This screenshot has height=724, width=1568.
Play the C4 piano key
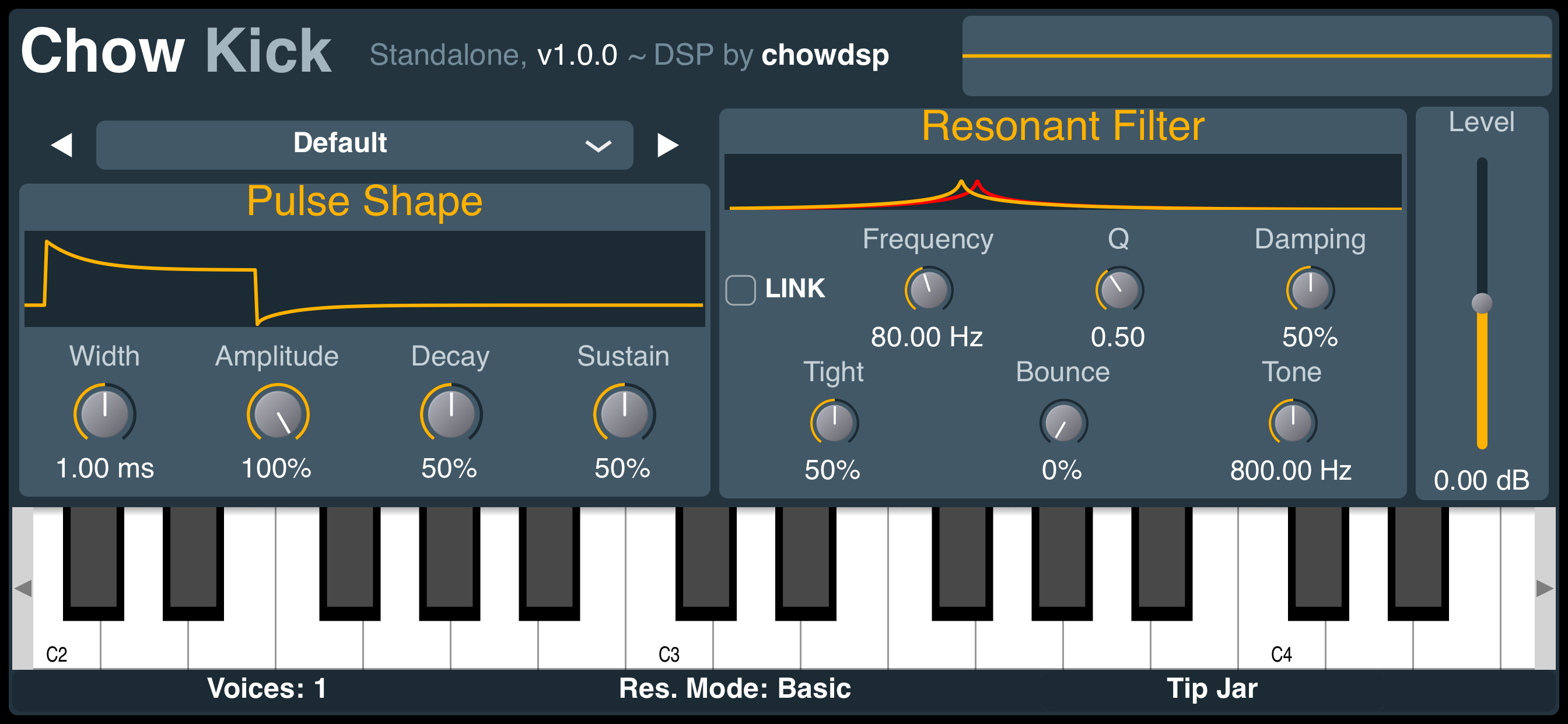click(1282, 645)
